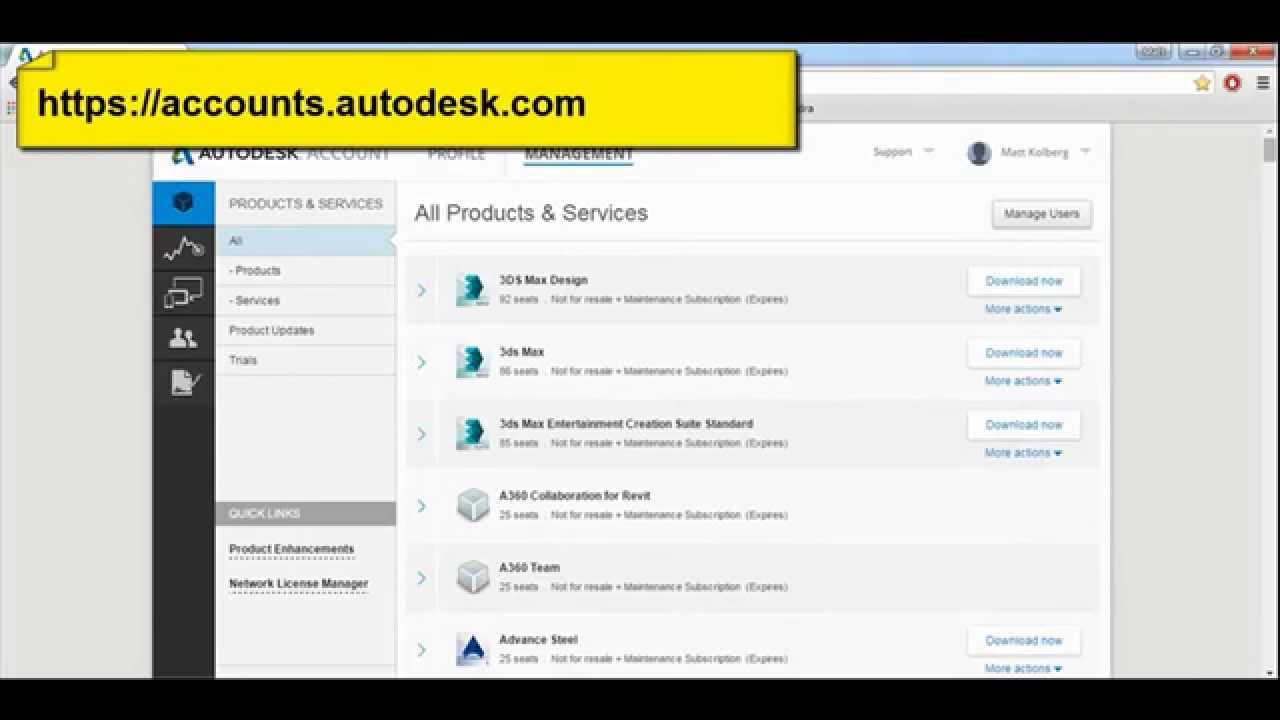Open the reporting graph sidebar icon
Viewport: 1280px width, 720px height.
tap(183, 248)
